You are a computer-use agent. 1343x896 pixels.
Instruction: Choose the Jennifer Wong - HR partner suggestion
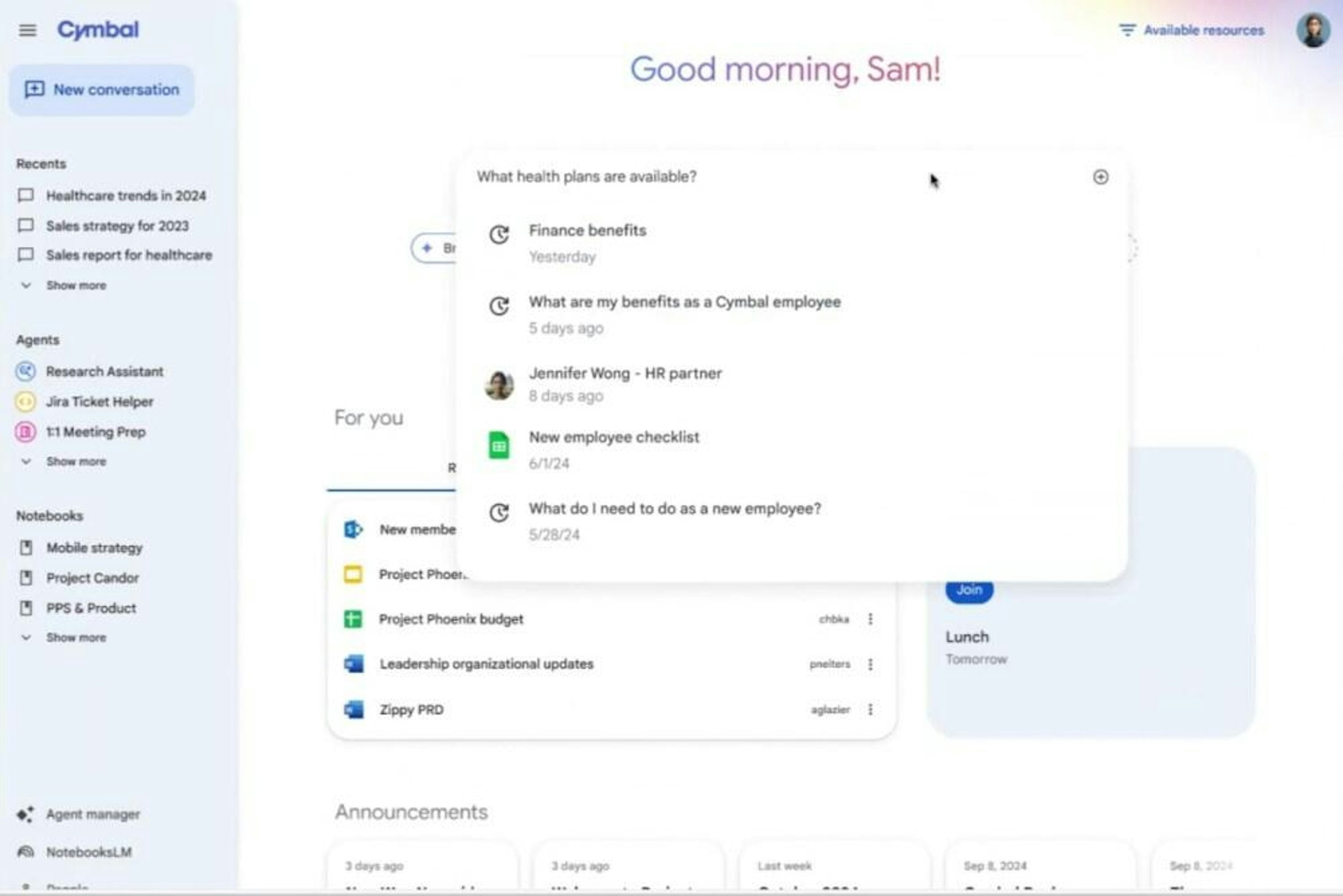pos(791,384)
